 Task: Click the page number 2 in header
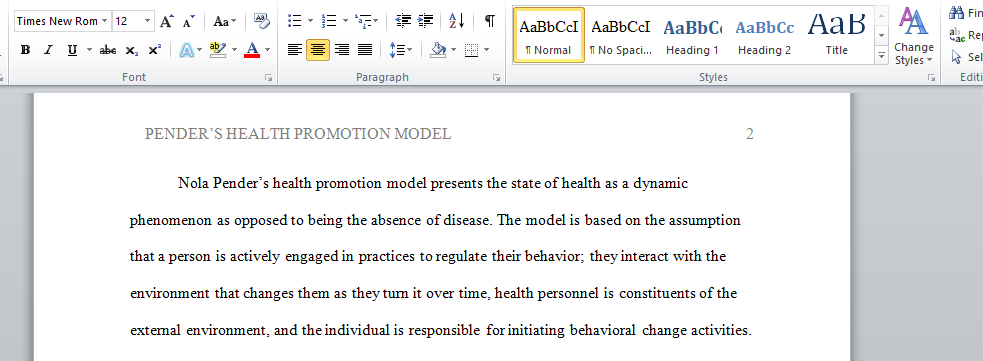749,133
